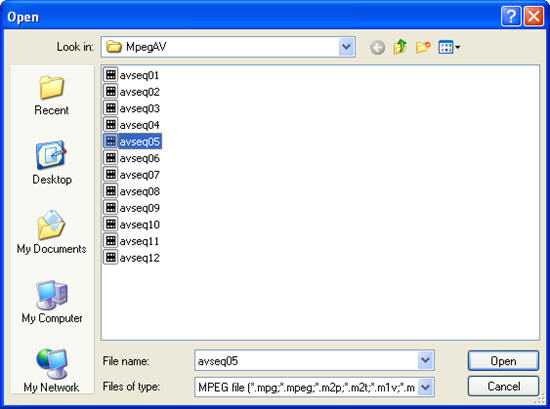Go to the Desktop shortcut
The width and height of the screenshot is (550, 409).
[x=52, y=163]
